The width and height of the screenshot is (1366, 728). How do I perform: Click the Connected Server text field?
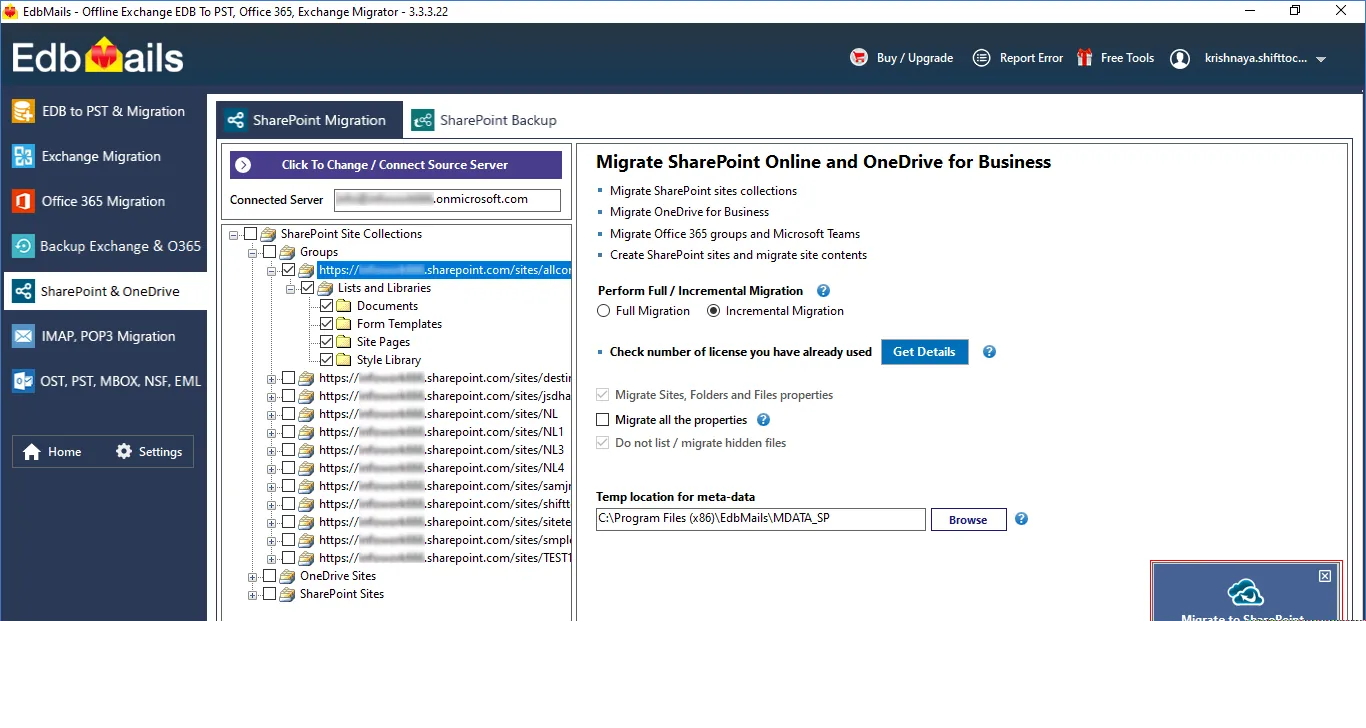click(447, 200)
